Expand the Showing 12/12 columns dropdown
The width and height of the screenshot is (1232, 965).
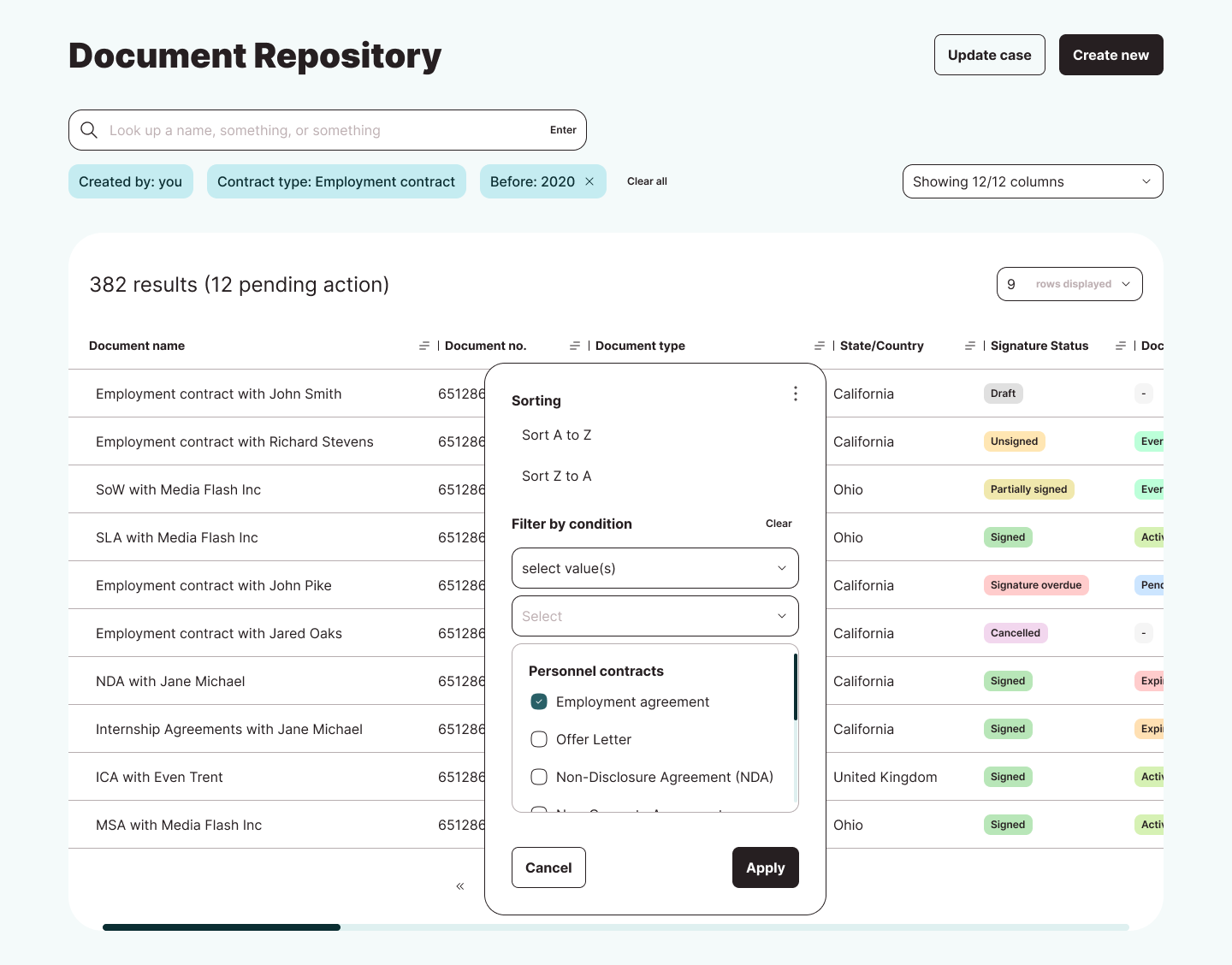1032,181
